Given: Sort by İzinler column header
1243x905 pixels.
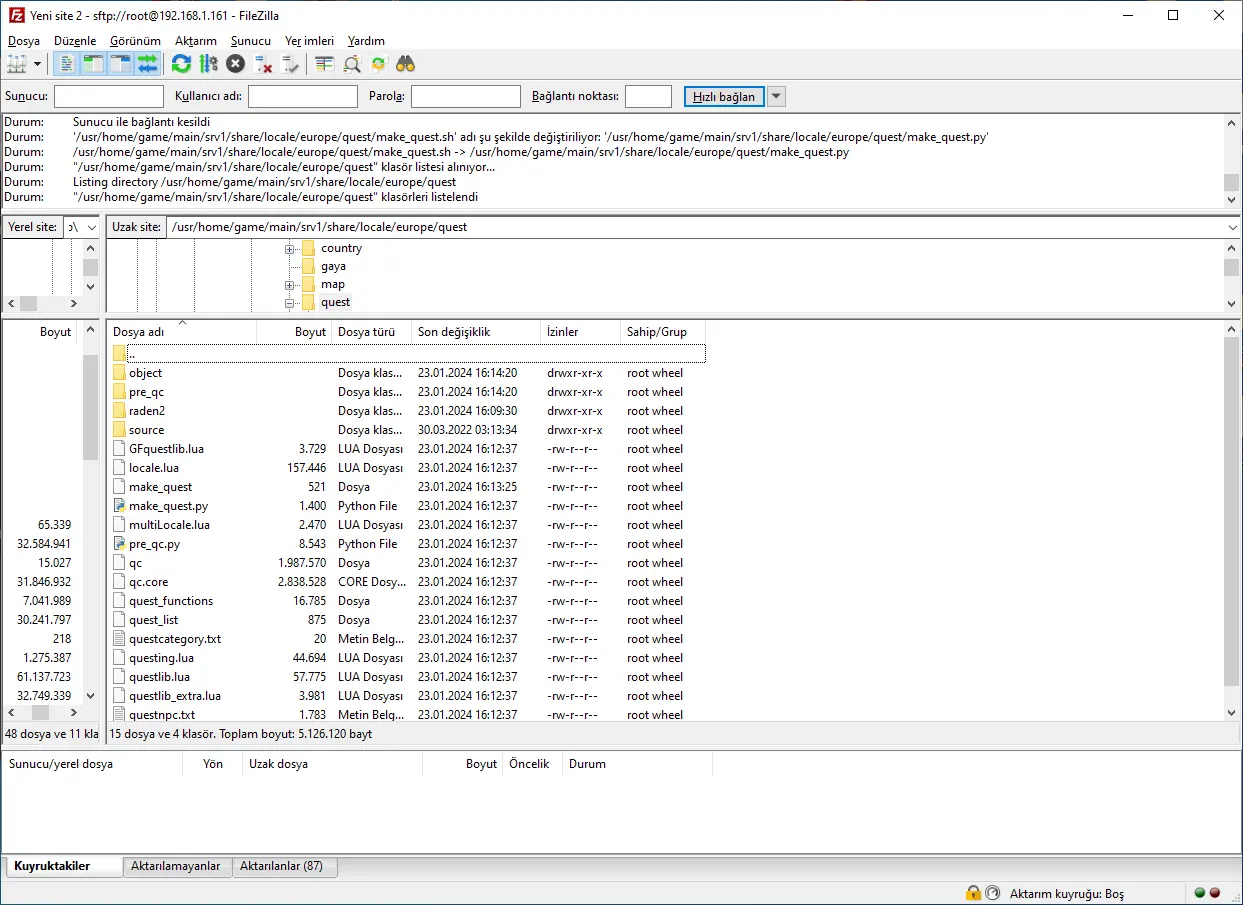Looking at the screenshot, I should pos(580,331).
